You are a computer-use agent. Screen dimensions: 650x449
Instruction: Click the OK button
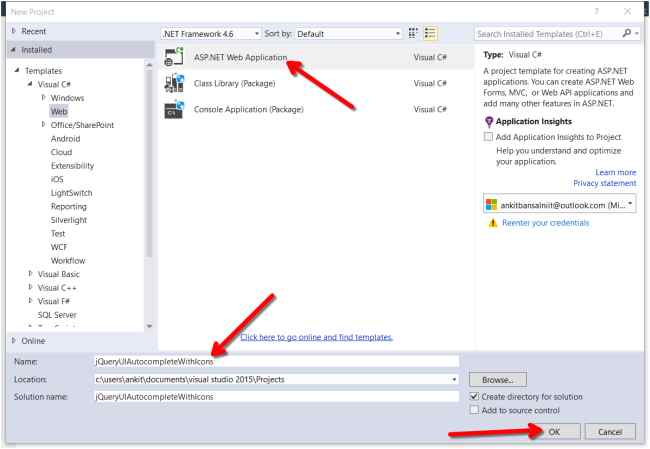pos(554,432)
